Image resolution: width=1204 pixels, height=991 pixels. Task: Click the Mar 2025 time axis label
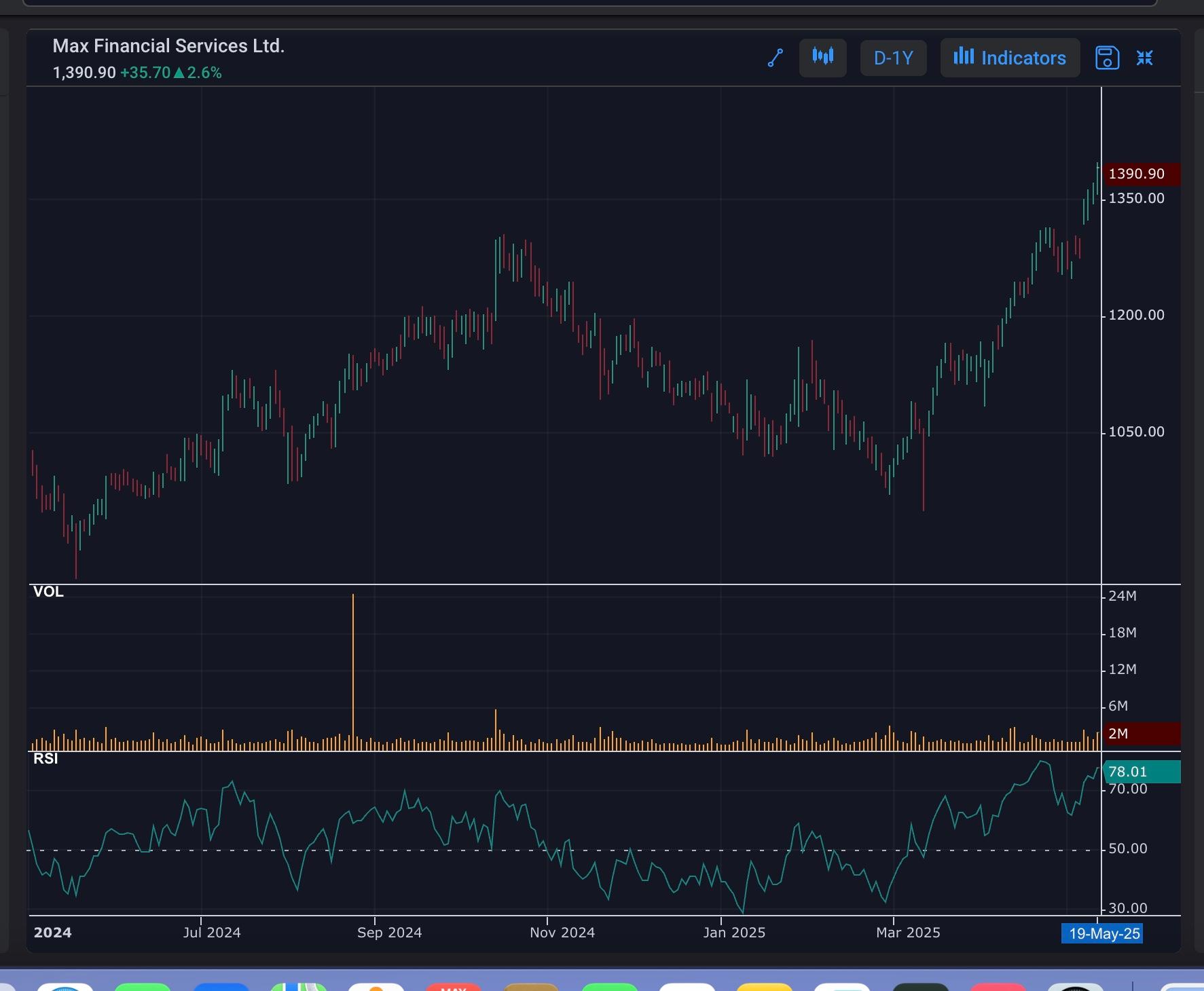pos(908,933)
